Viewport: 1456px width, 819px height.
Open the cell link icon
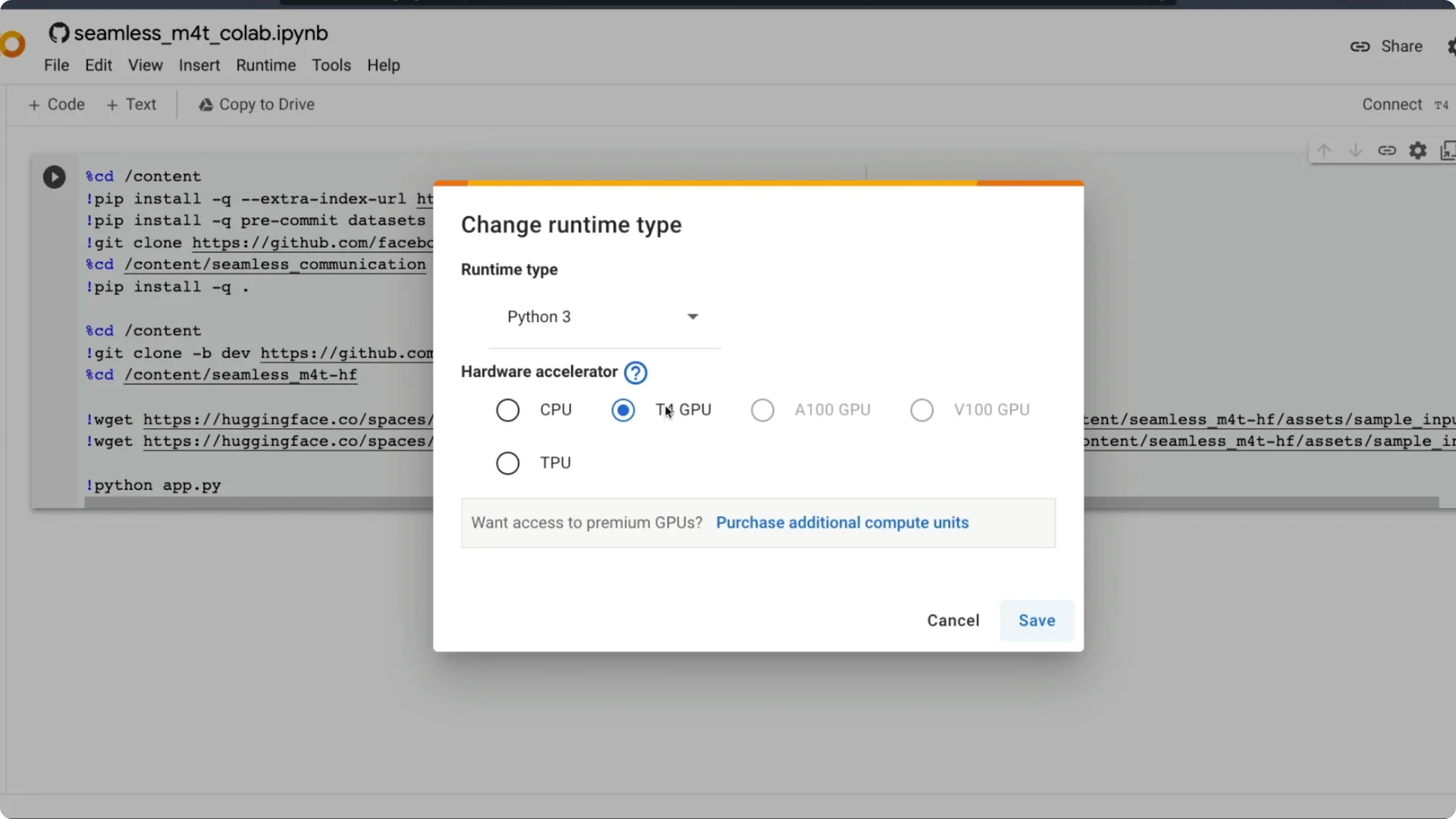click(x=1387, y=150)
